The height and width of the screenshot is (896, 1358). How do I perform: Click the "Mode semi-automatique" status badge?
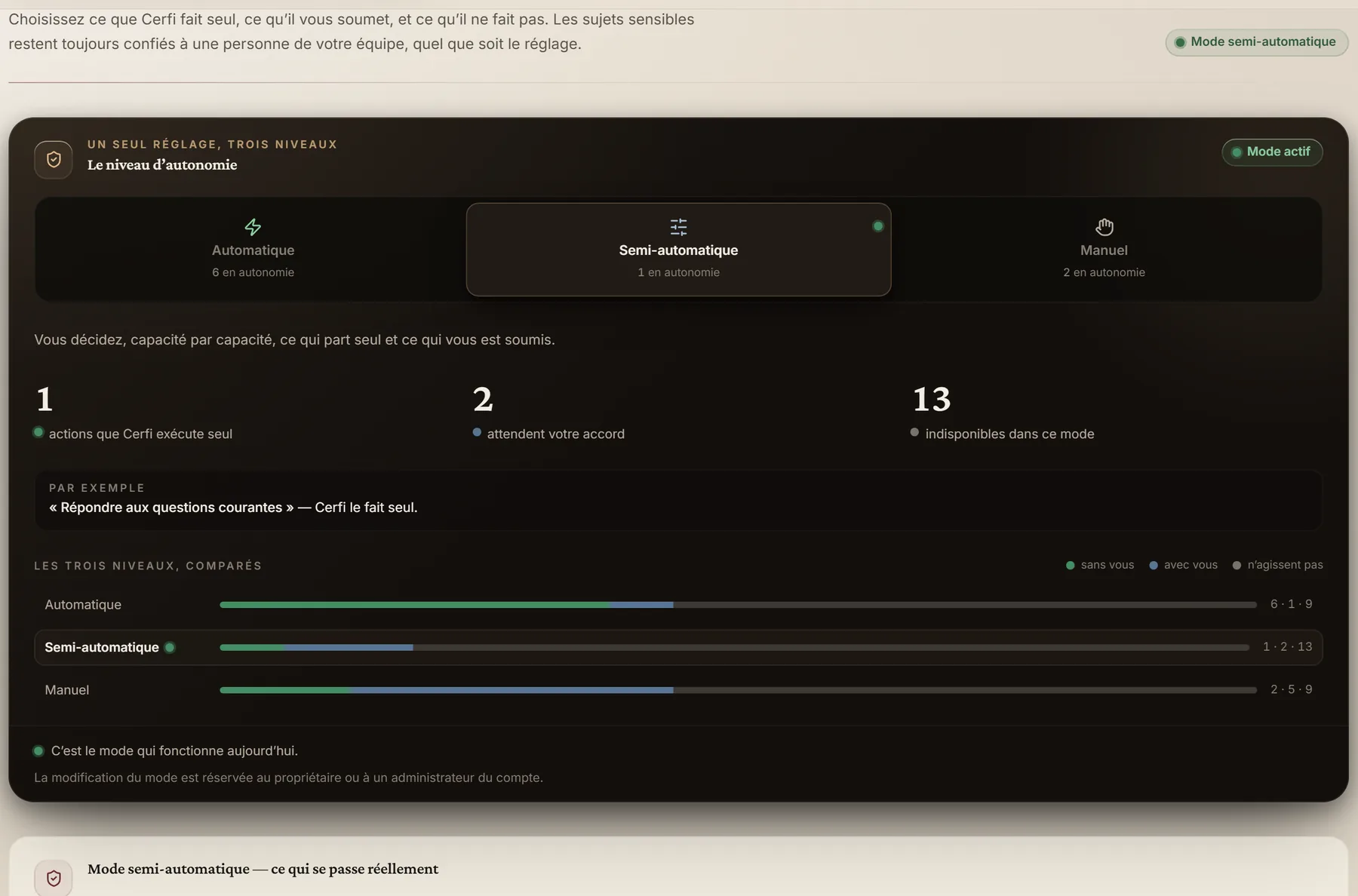1256,42
